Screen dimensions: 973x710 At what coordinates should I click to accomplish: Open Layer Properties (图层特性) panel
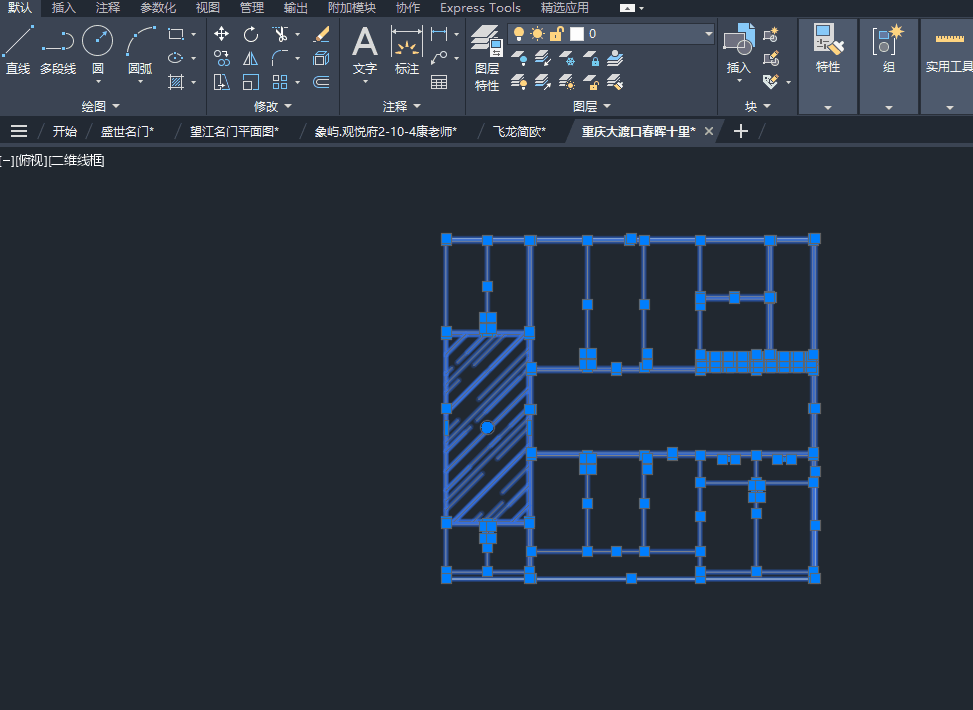pyautogui.click(x=487, y=58)
